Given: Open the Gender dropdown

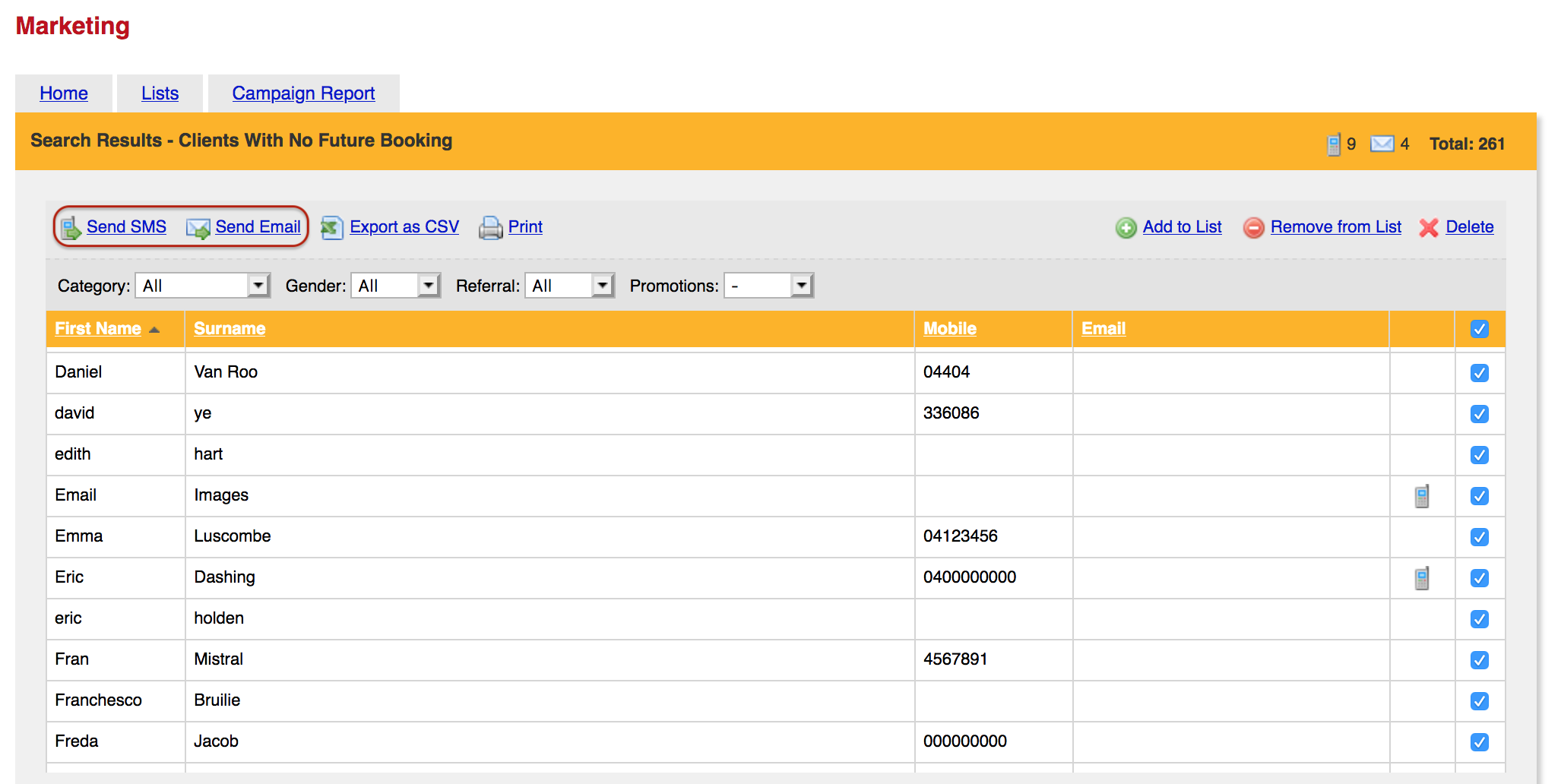Looking at the screenshot, I should [x=396, y=286].
